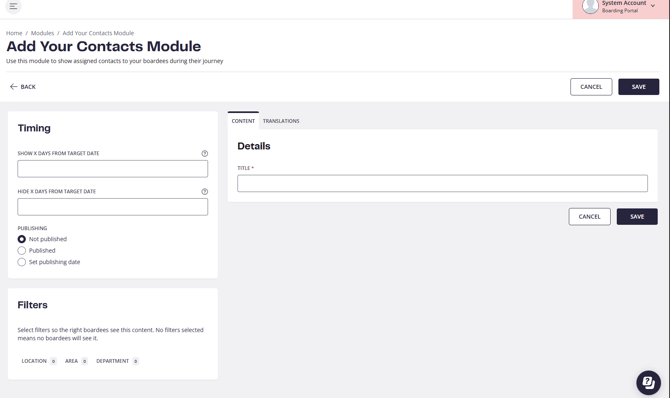This screenshot has width=670, height=398.
Task: Switch to the CONTENT tab
Action: [243, 121]
